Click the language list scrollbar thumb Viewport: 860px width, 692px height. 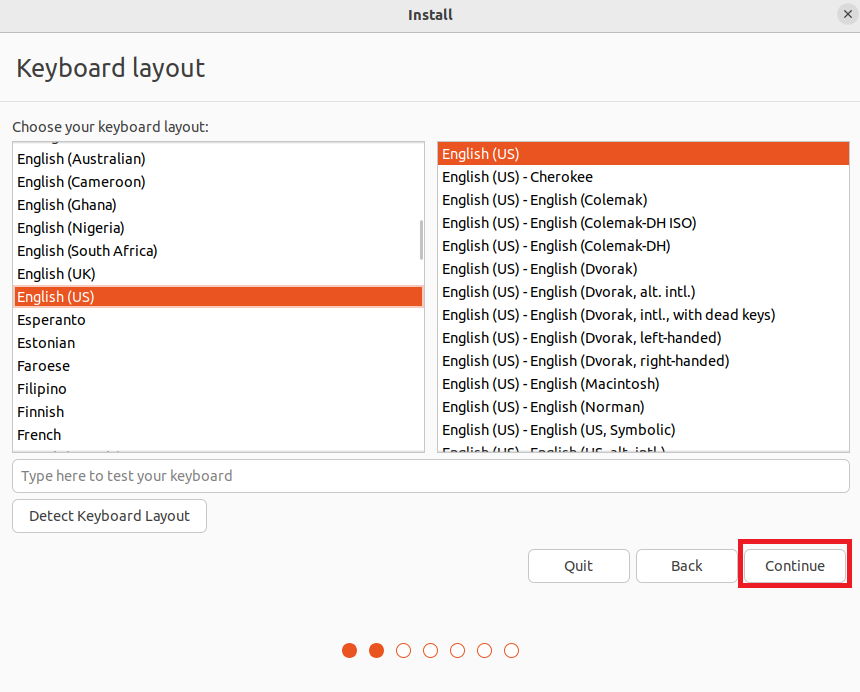click(x=421, y=240)
